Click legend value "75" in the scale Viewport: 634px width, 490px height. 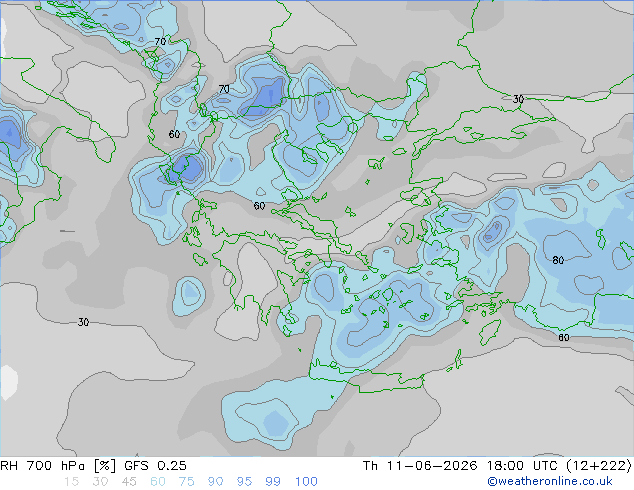coord(186,482)
